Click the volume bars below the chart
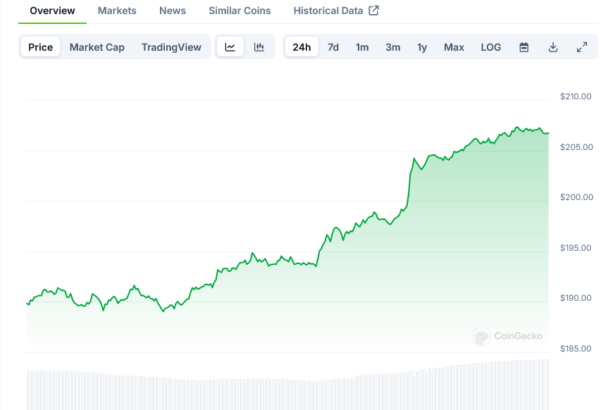The height and width of the screenshot is (410, 615). [x=290, y=388]
